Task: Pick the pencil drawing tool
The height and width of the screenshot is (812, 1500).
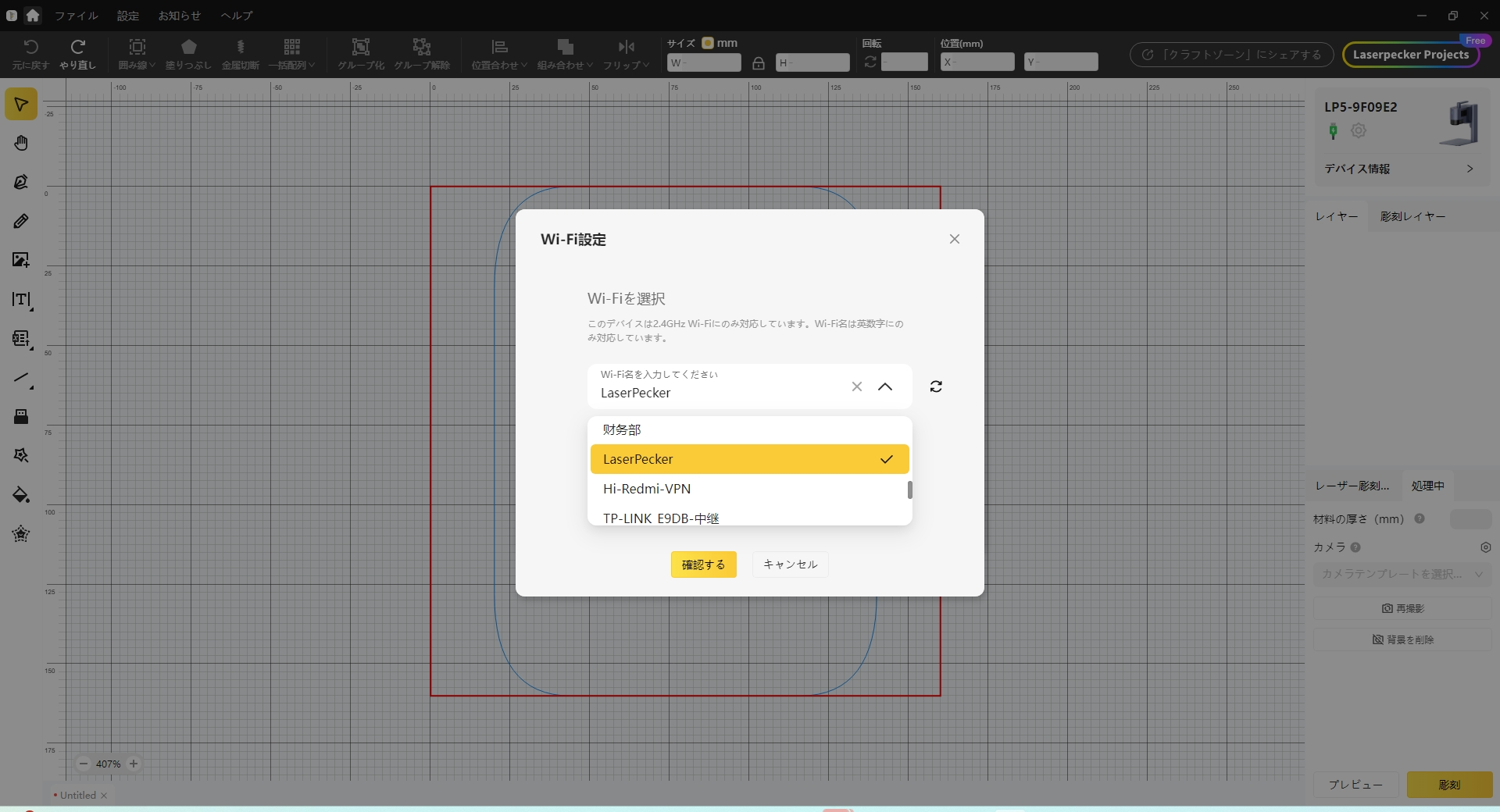Action: click(x=21, y=222)
